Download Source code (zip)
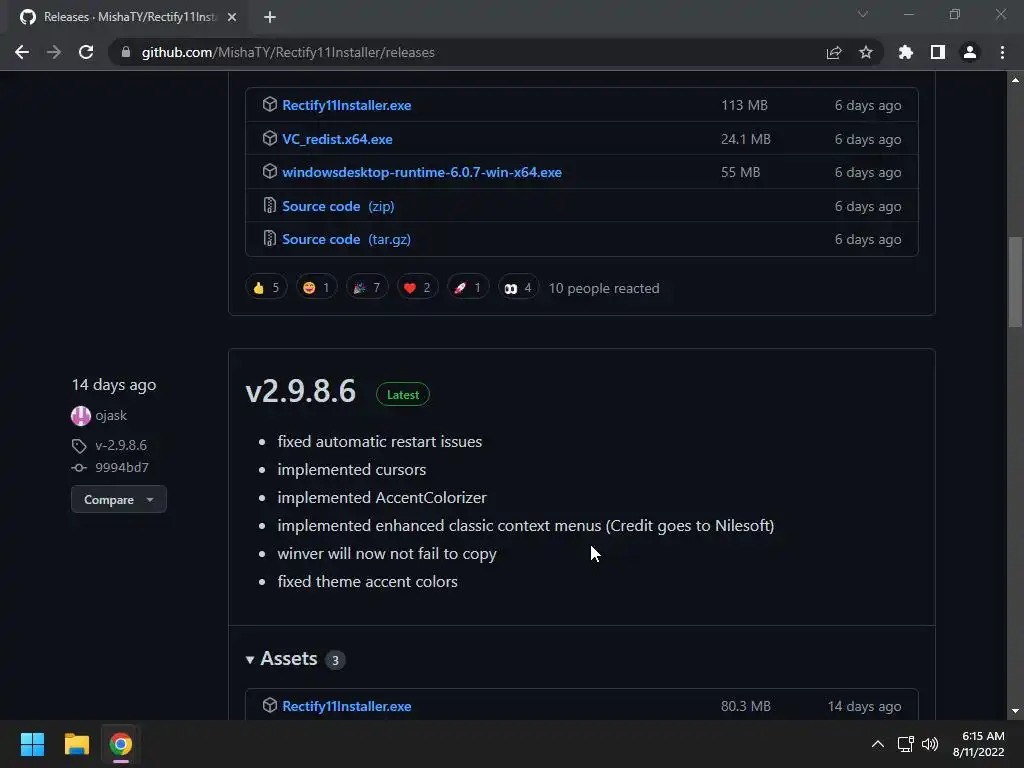Viewport: 1024px width, 768px height. click(338, 206)
